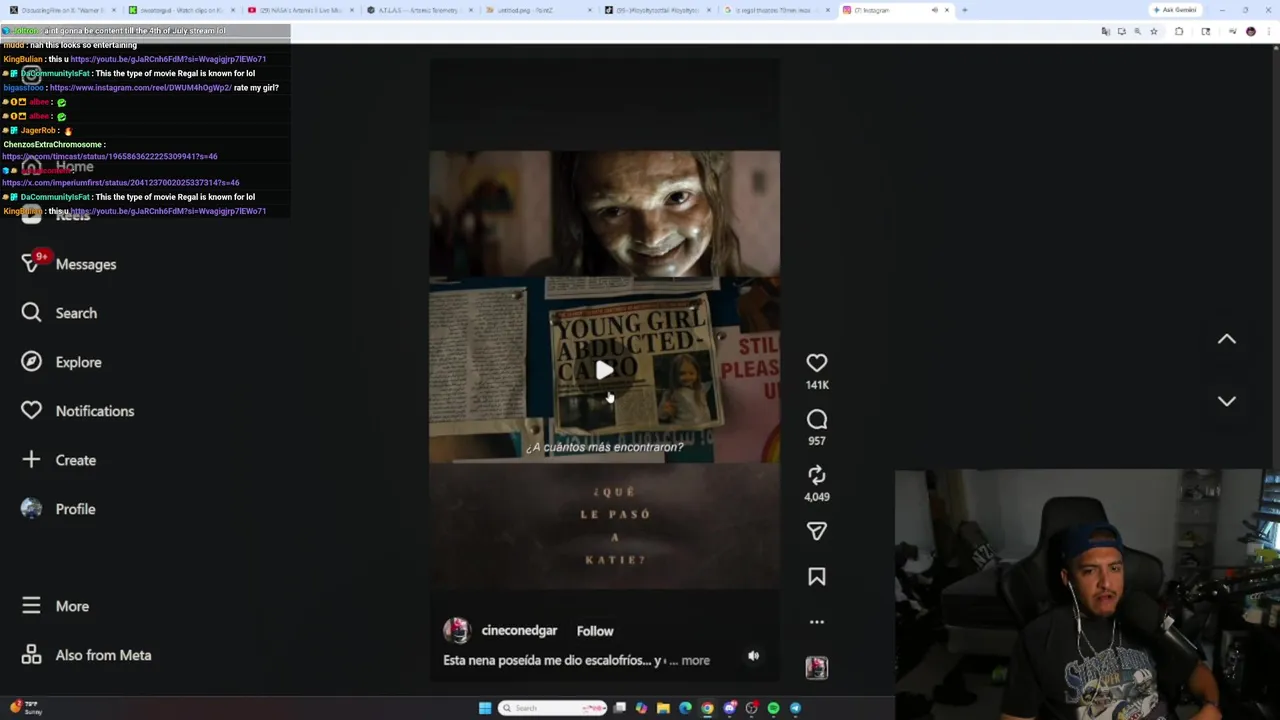This screenshot has width=1280, height=720.
Task: Open Microsoft Edge from taskbar
Action: coord(685,708)
